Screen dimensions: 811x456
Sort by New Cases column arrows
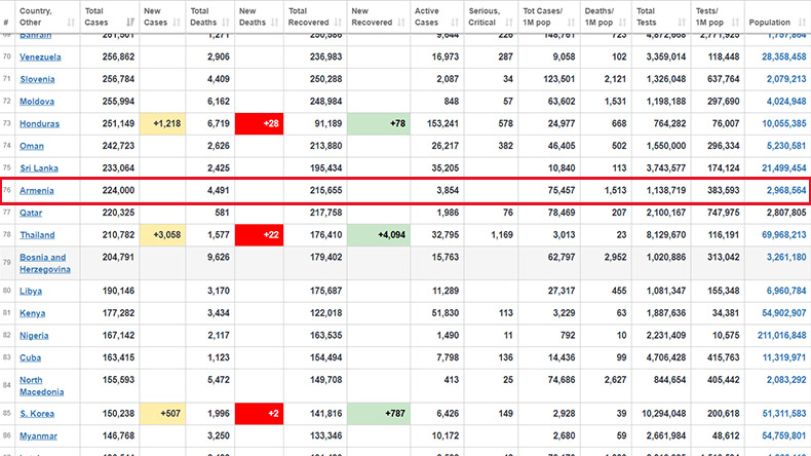(x=177, y=22)
